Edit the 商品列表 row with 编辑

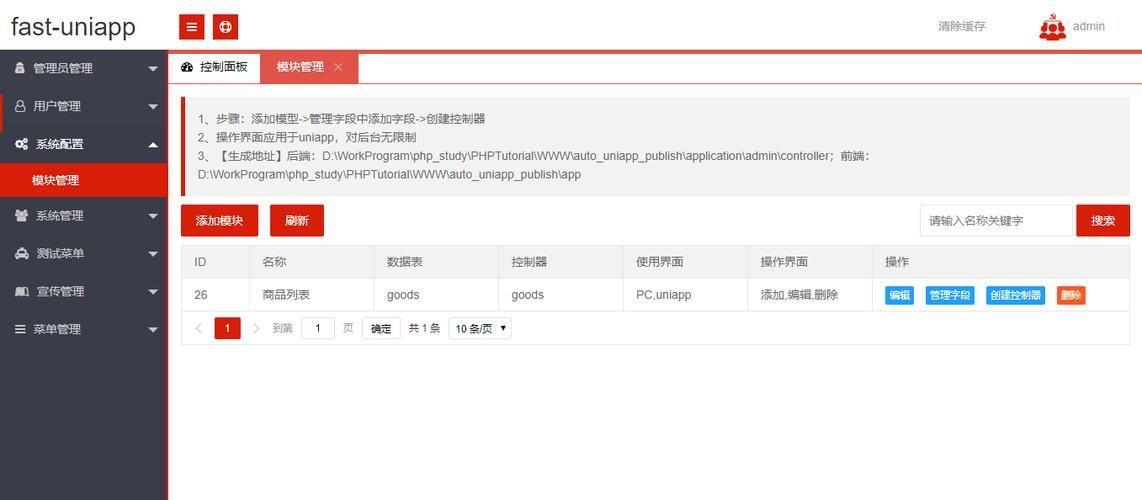coord(899,295)
